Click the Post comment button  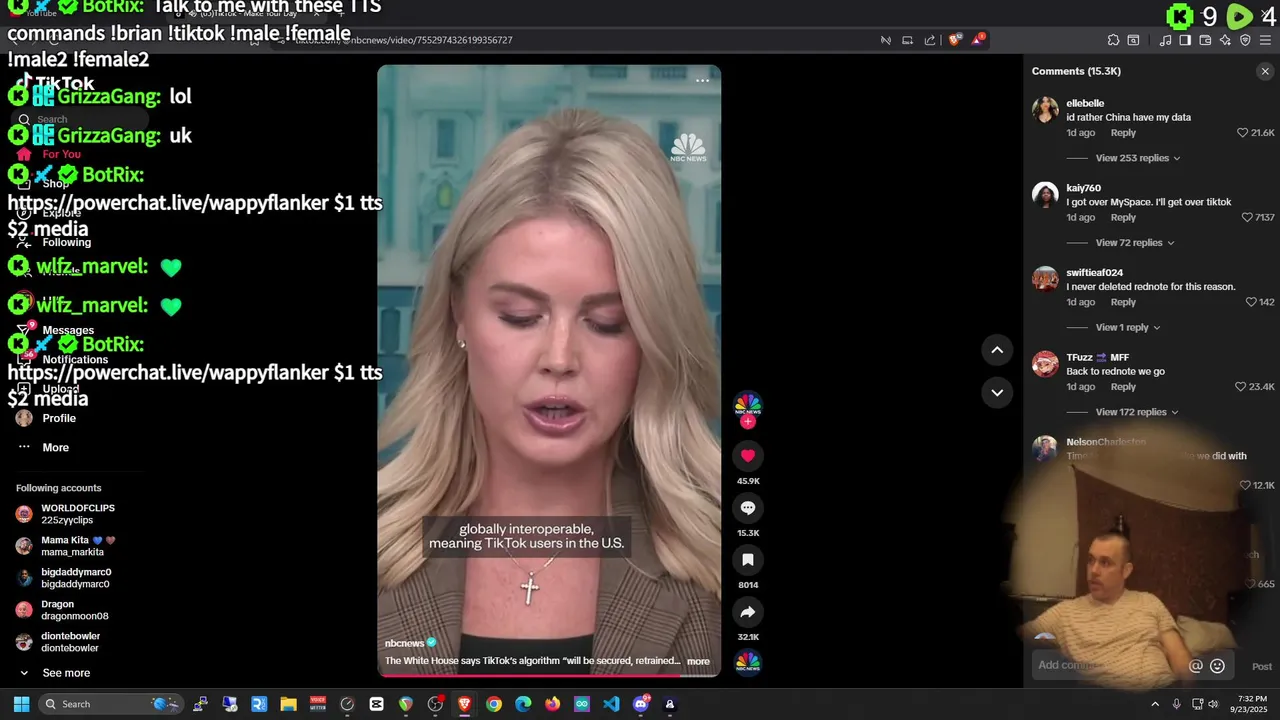click(x=1262, y=666)
